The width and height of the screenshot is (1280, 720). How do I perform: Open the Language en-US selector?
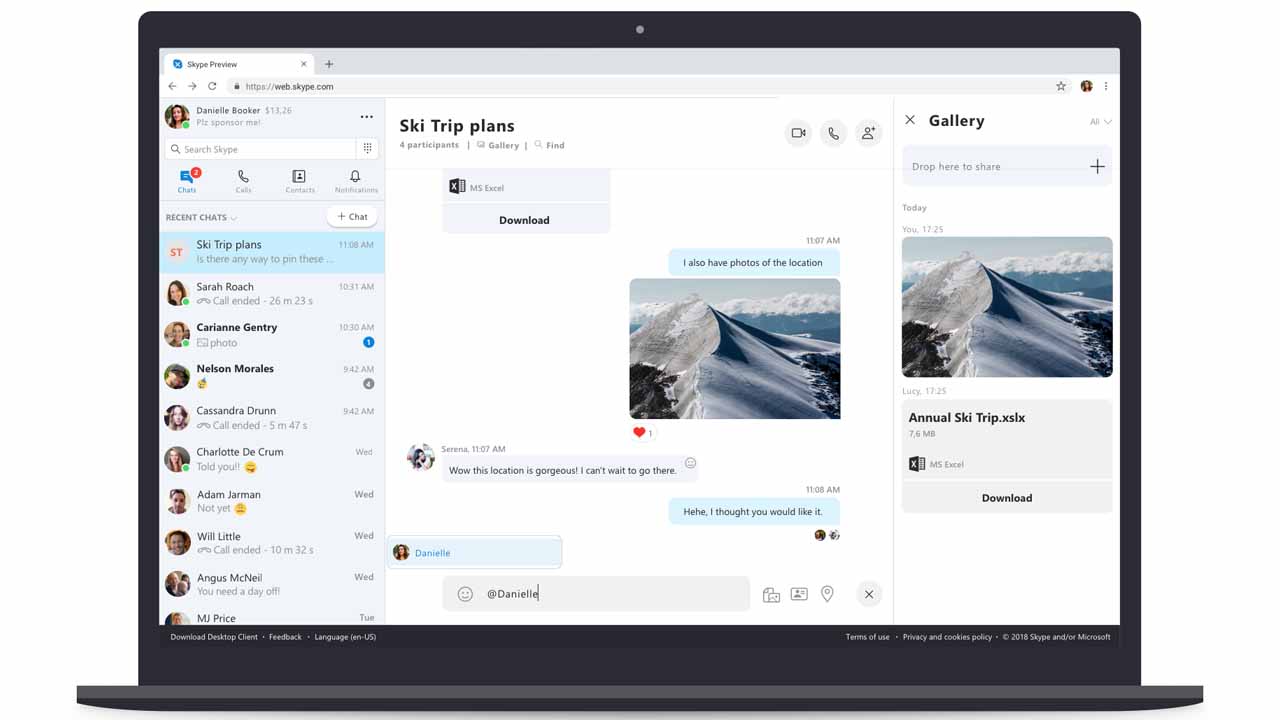[x=344, y=637]
